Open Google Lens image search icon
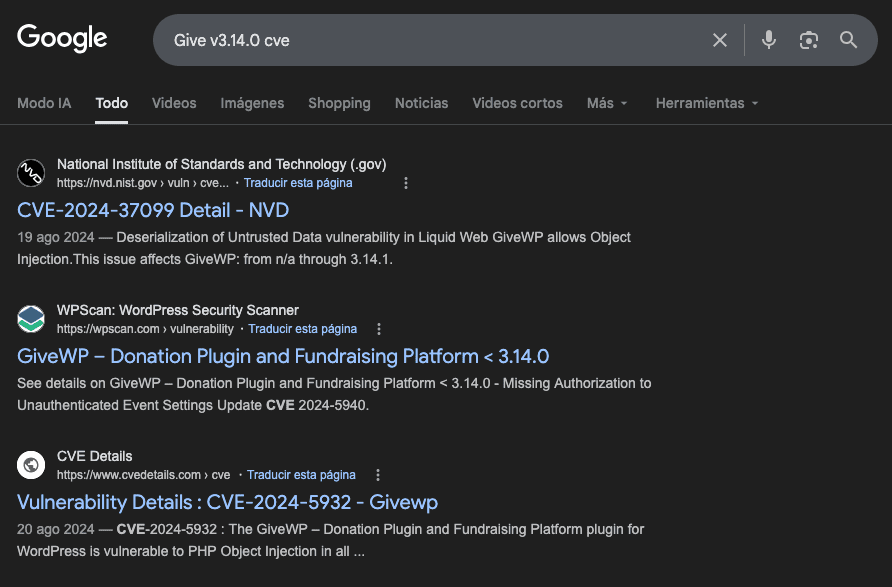This screenshot has height=587, width=892. (809, 40)
